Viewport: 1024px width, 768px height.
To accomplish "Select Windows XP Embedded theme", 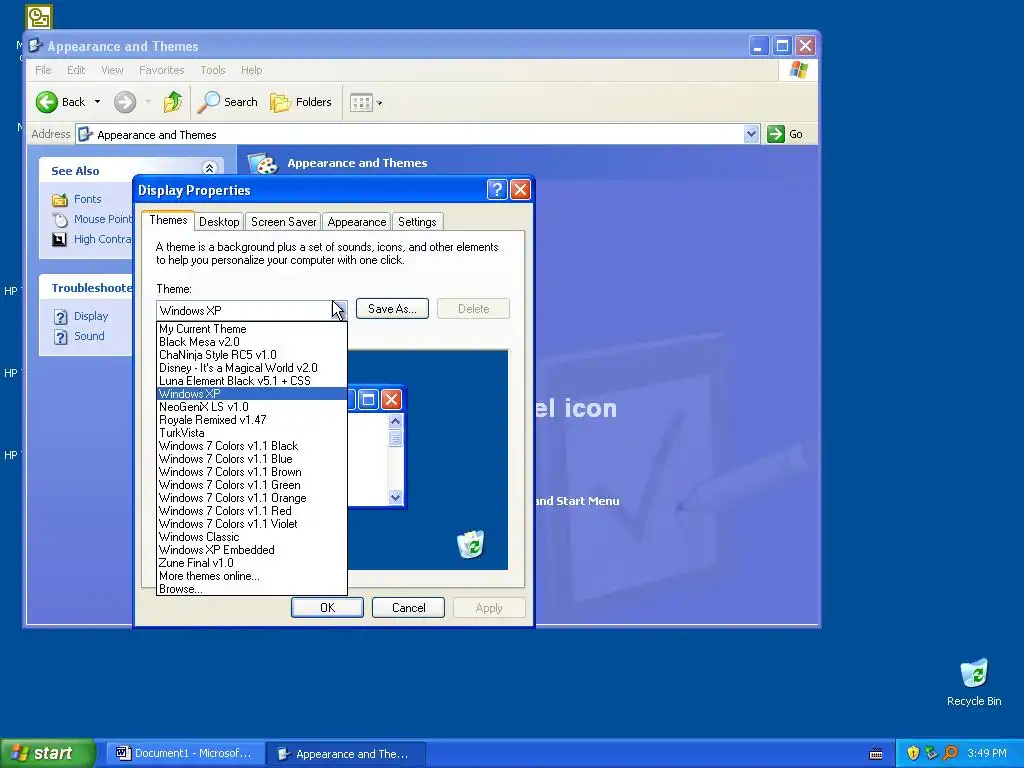I will point(252,550).
